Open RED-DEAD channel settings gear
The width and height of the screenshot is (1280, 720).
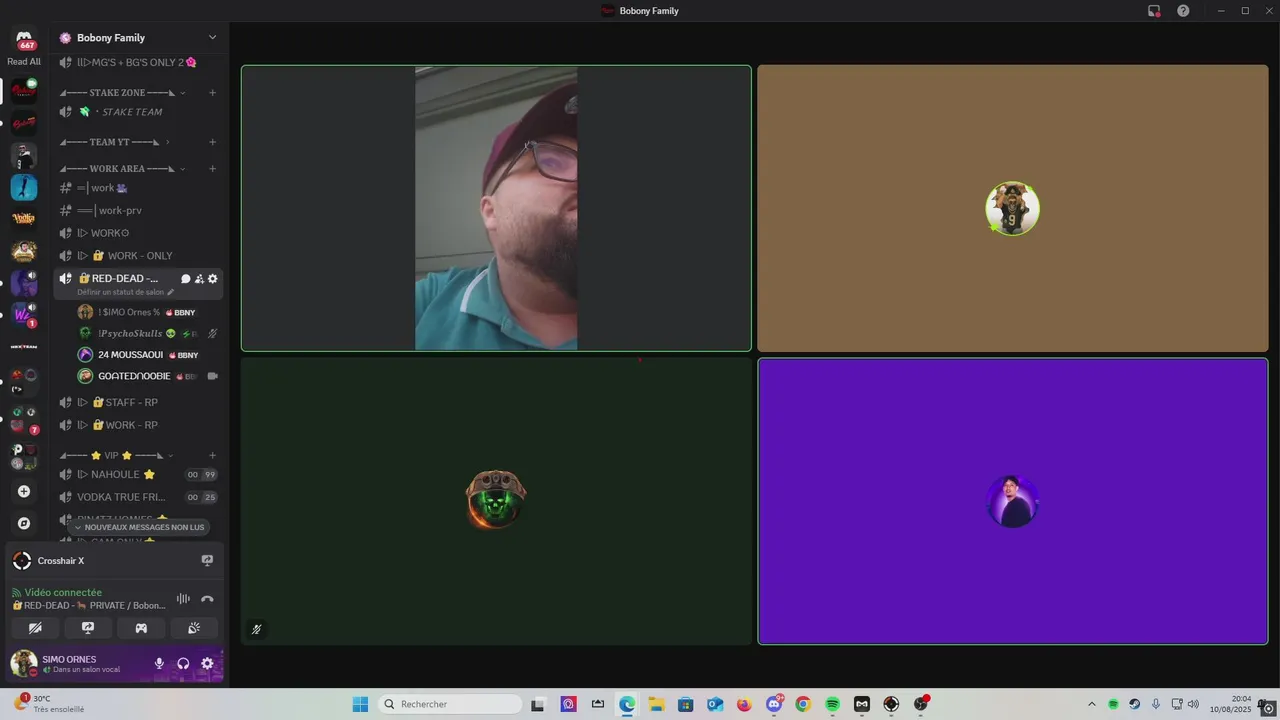[212, 279]
